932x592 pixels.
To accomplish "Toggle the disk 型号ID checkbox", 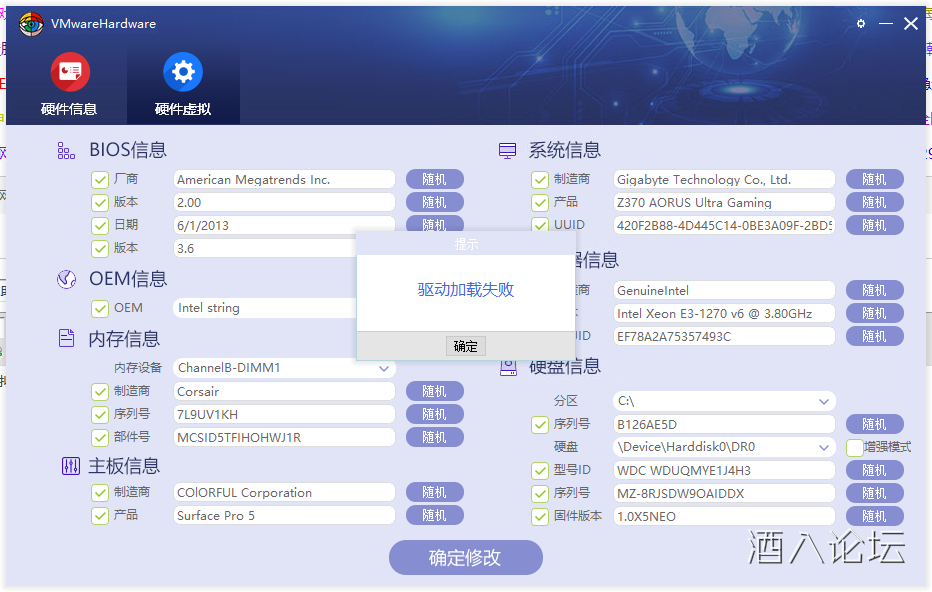I will pos(540,471).
